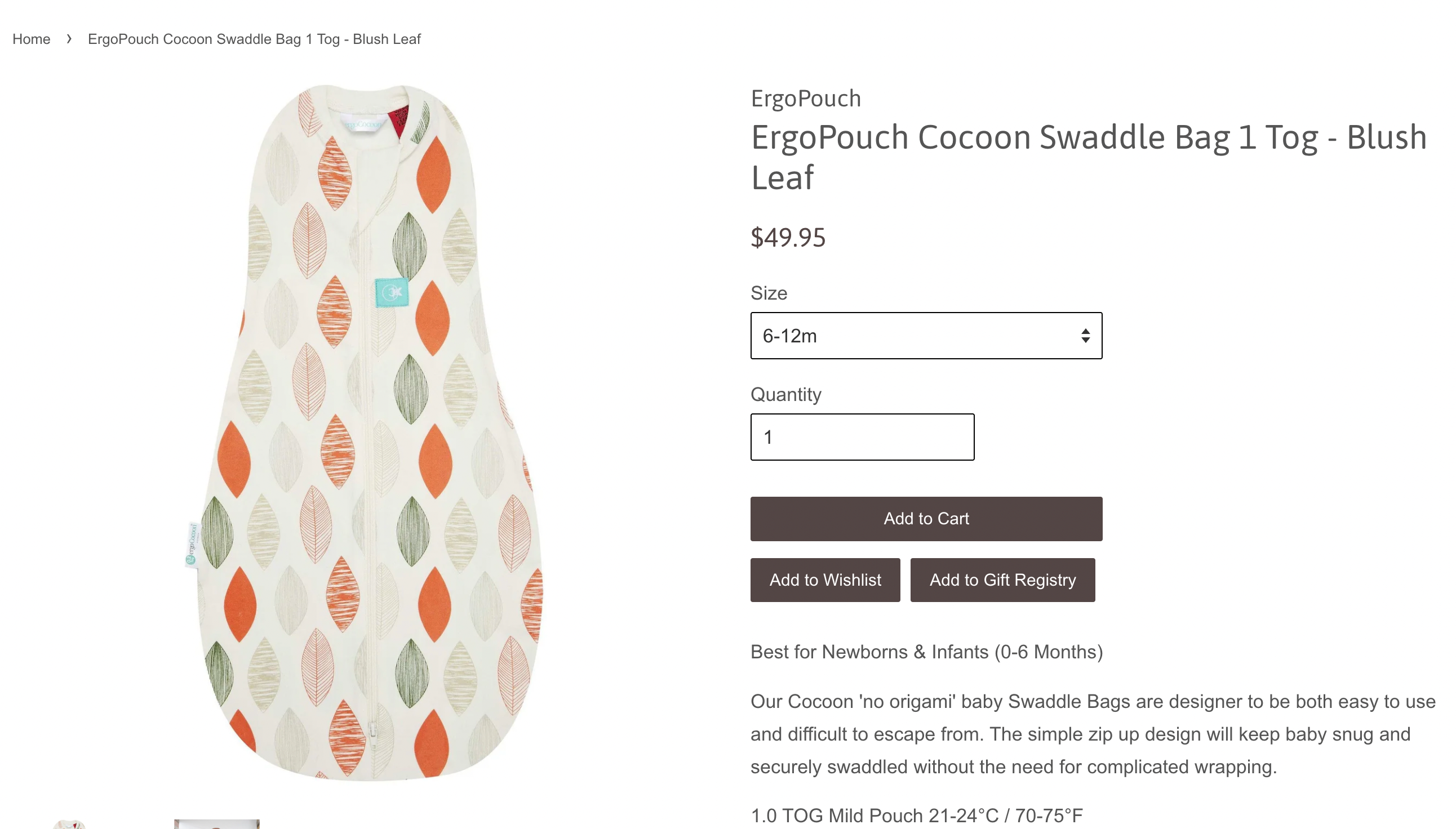Click Add to Gift Registry
This screenshot has height=829, width=1456.
click(x=1002, y=580)
